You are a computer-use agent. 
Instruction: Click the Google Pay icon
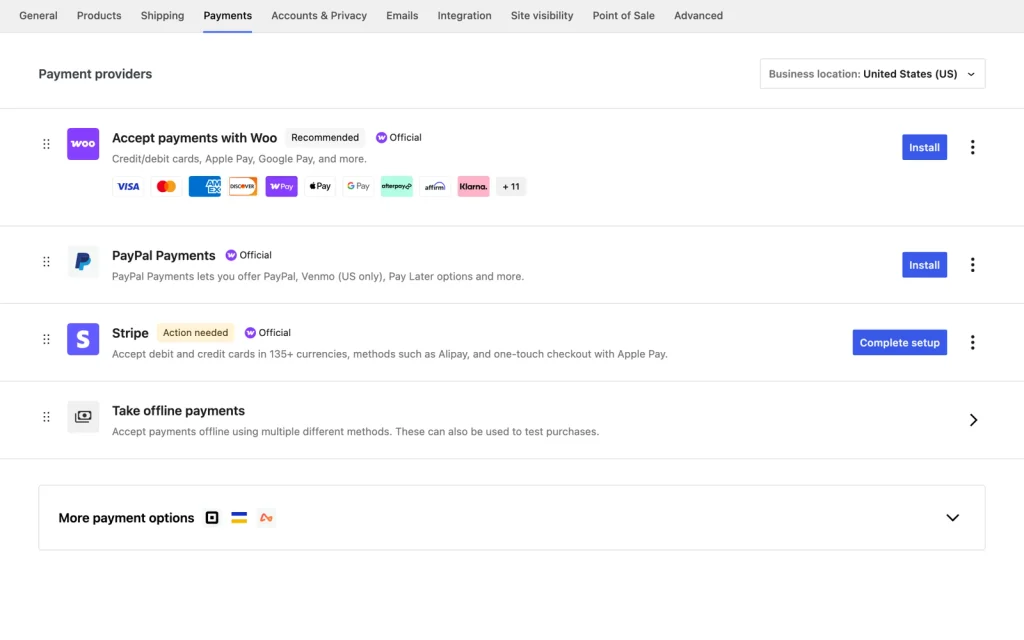[359, 186]
